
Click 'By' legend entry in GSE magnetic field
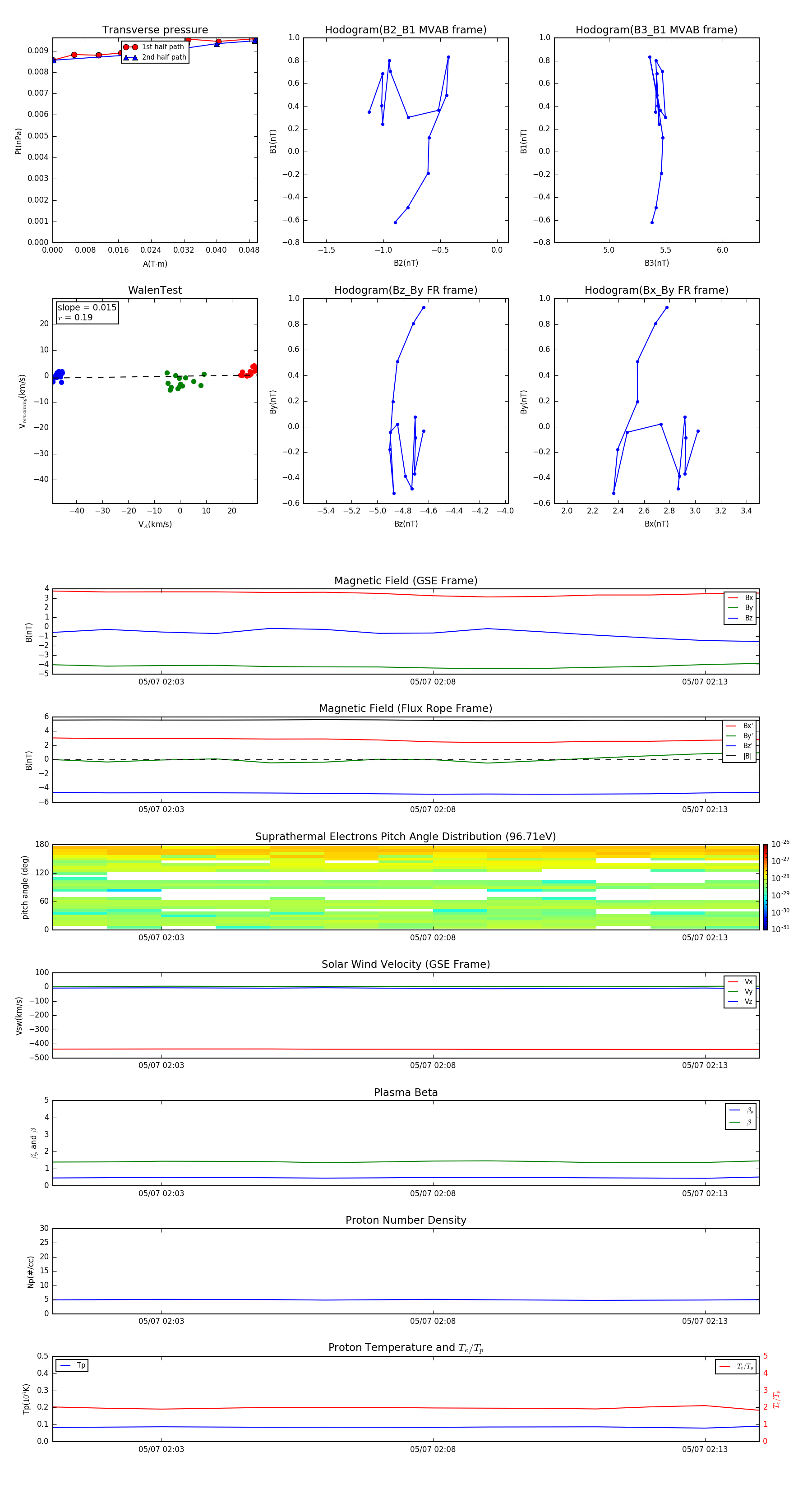[740, 607]
